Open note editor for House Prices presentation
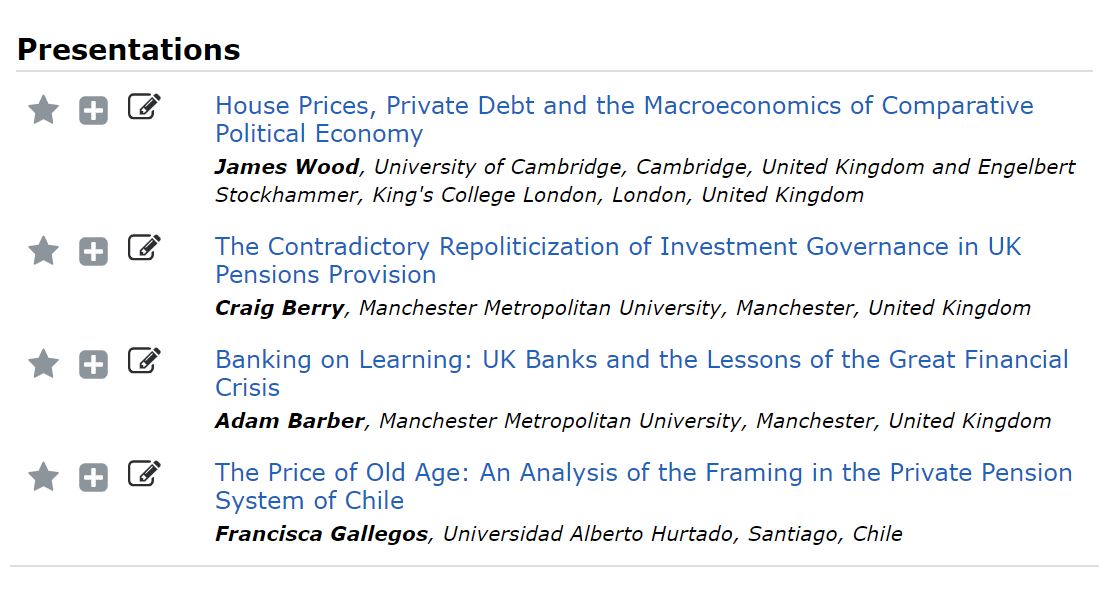The image size is (1120, 605). tap(144, 107)
